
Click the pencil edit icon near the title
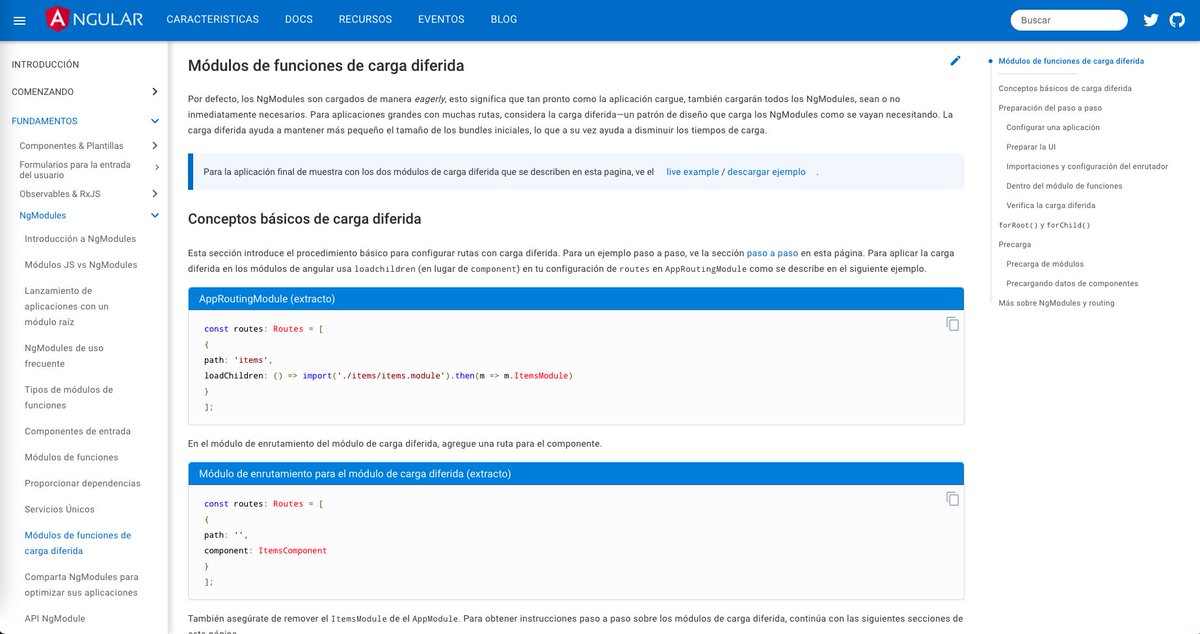click(x=955, y=61)
